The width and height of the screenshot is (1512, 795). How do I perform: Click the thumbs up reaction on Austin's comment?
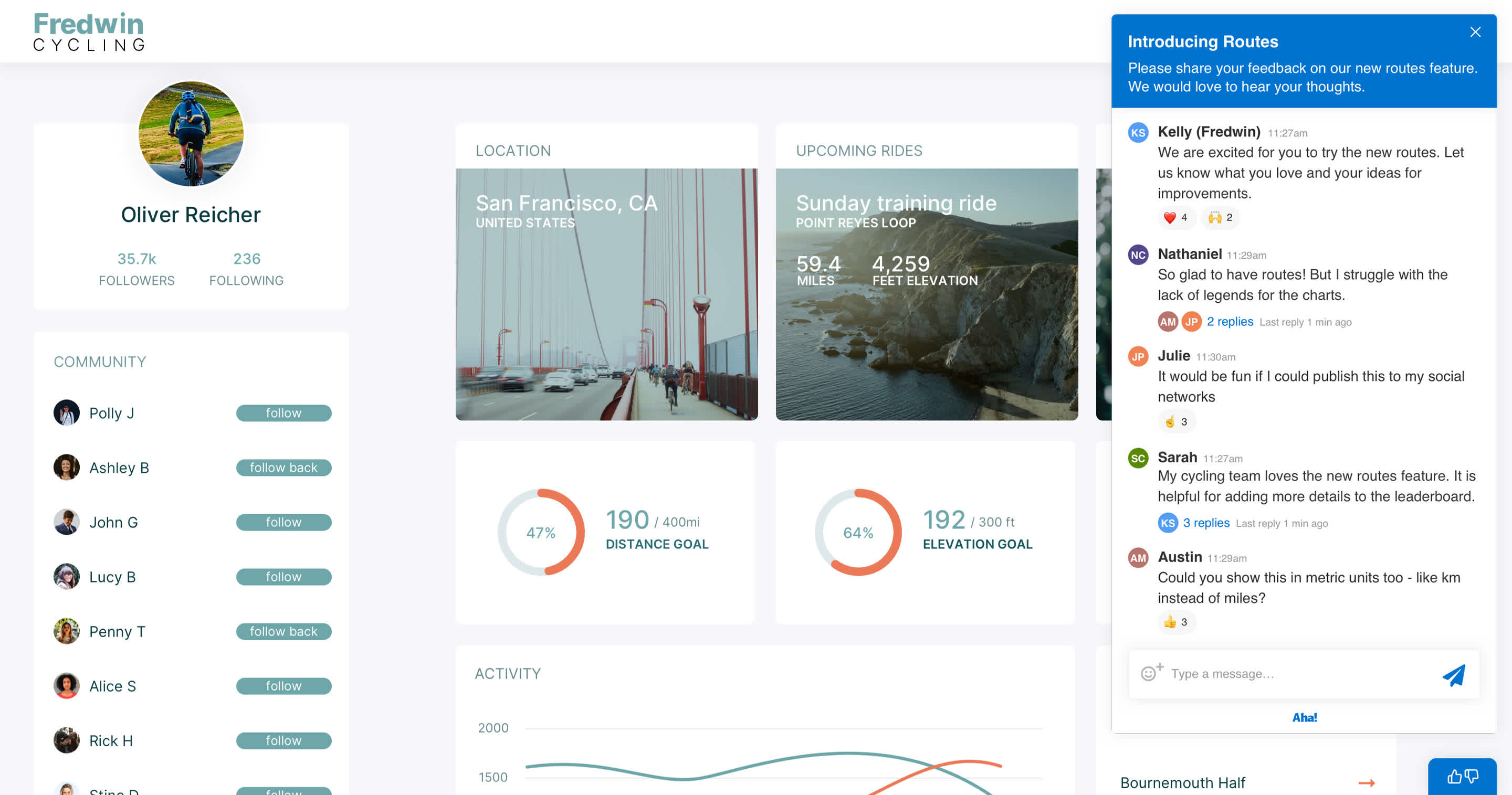click(x=1175, y=622)
